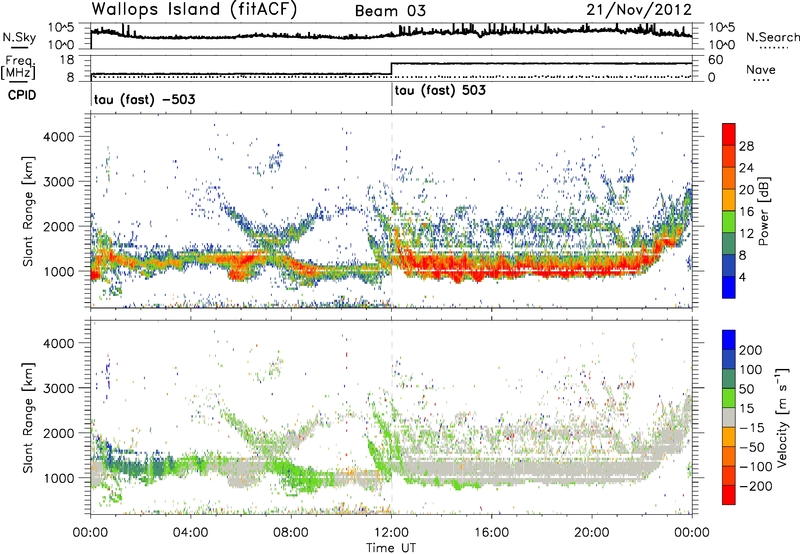Click the "Slant Range [km]" label of the velocity panel
The height and width of the screenshot is (554, 800).
pos(28,418)
